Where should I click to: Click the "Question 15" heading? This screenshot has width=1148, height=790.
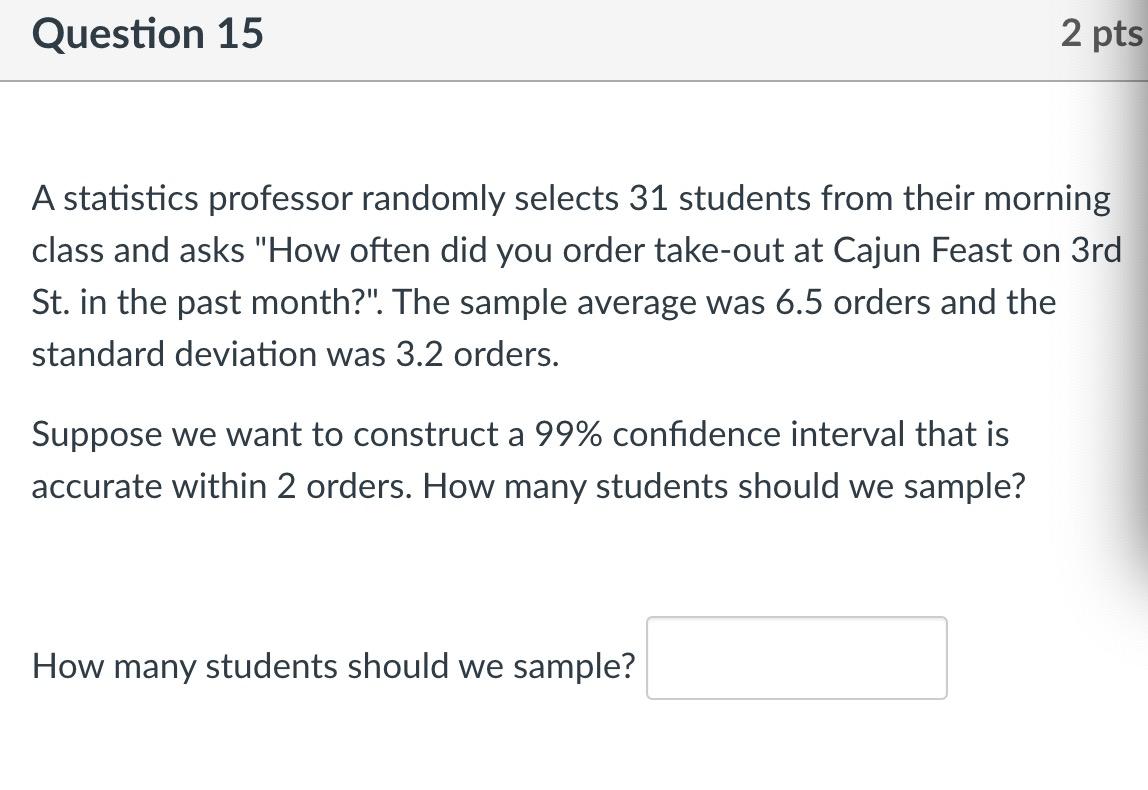[x=148, y=34]
